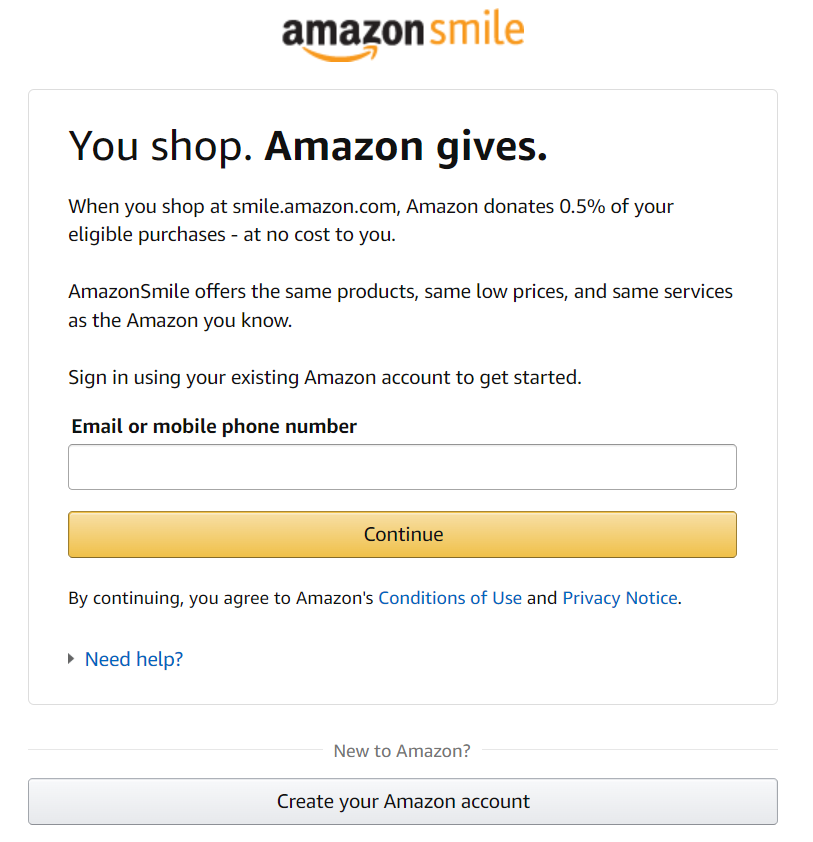Click the bold Amazon gives. text
Viewport: 813px width, 842px height.
(x=406, y=146)
